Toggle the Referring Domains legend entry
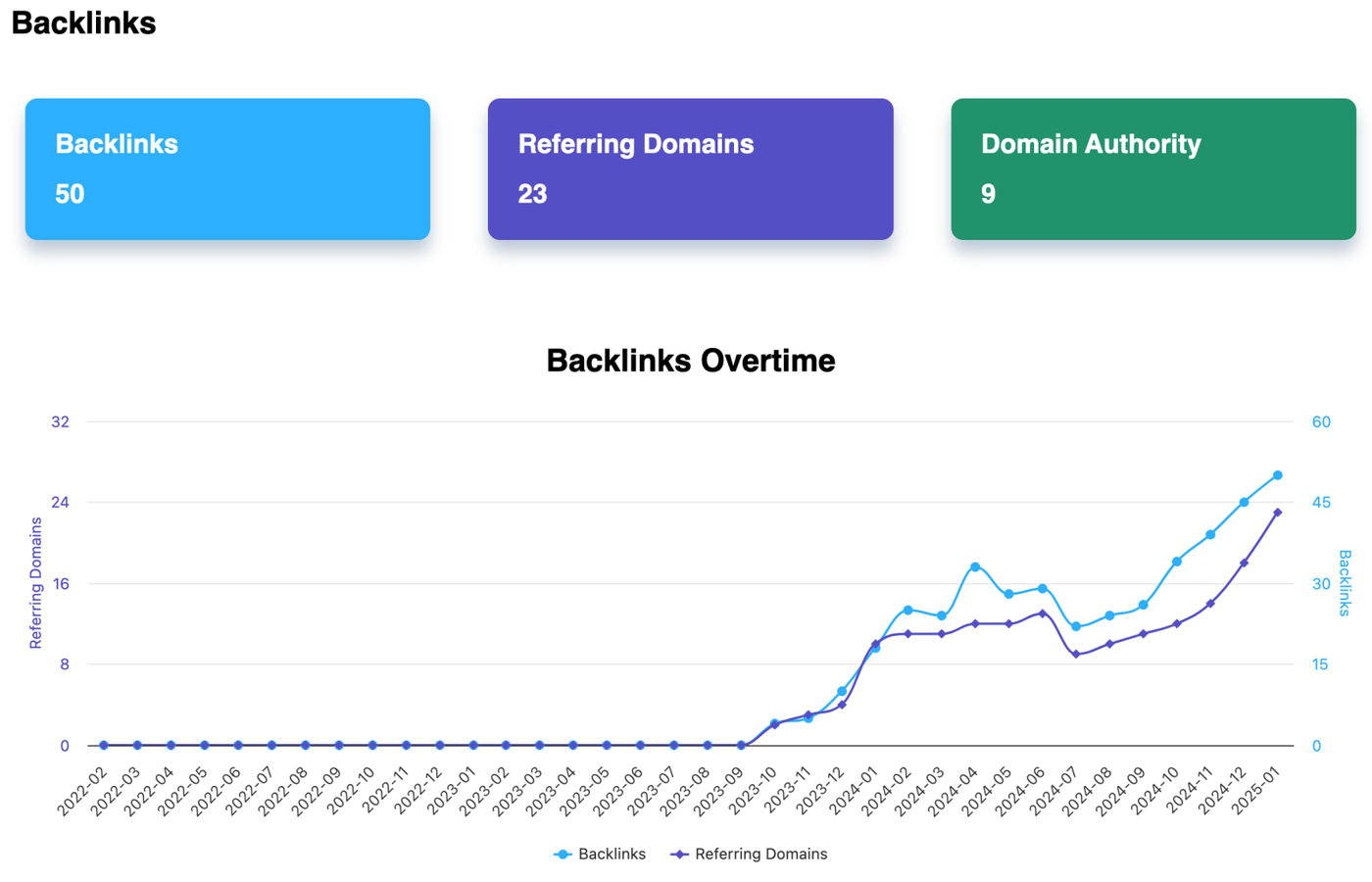Image resolution: width=1372 pixels, height=882 pixels. pyautogui.click(x=750, y=854)
